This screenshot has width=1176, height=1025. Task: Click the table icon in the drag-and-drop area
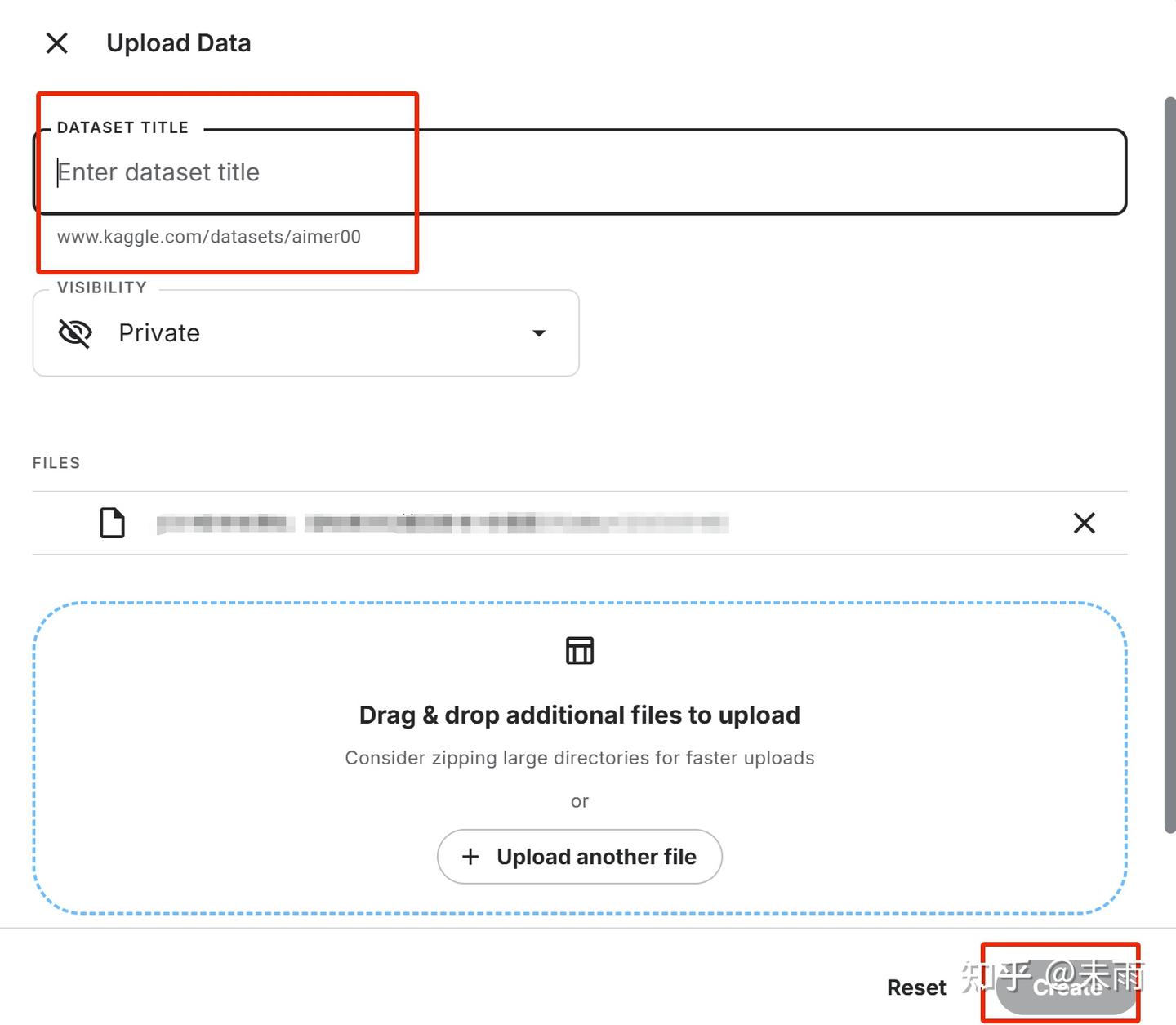(579, 650)
